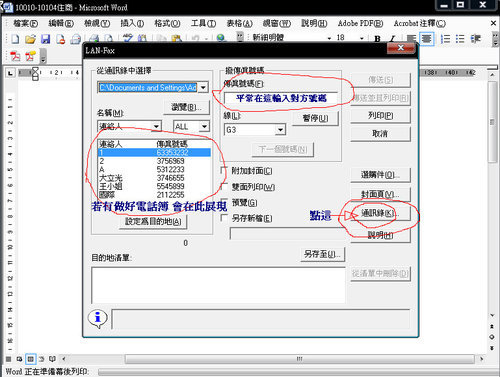Click the Numbered list icon
The height and width of the screenshot is (377, 500).
click(445, 39)
